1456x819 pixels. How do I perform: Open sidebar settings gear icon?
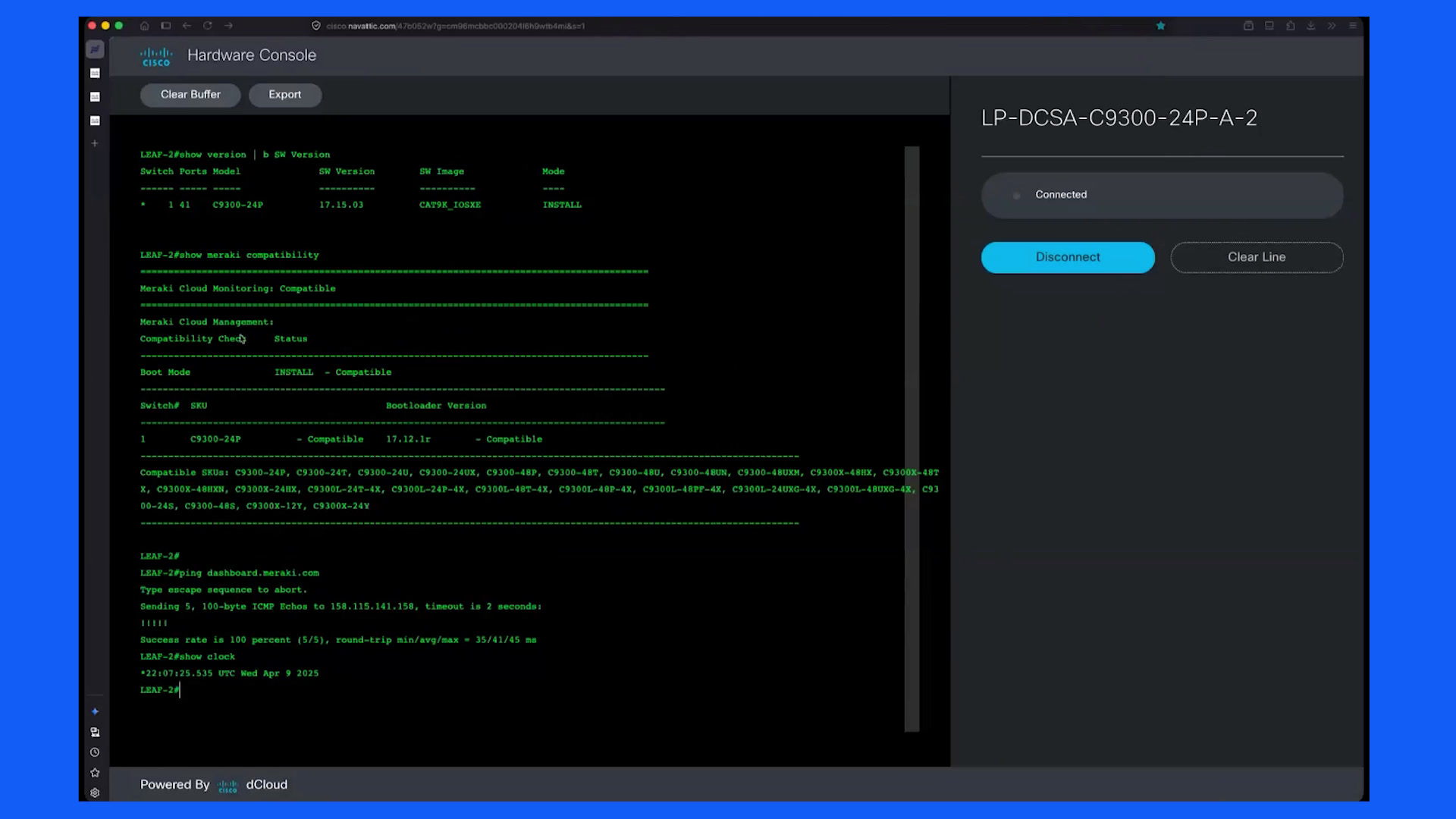(x=95, y=793)
